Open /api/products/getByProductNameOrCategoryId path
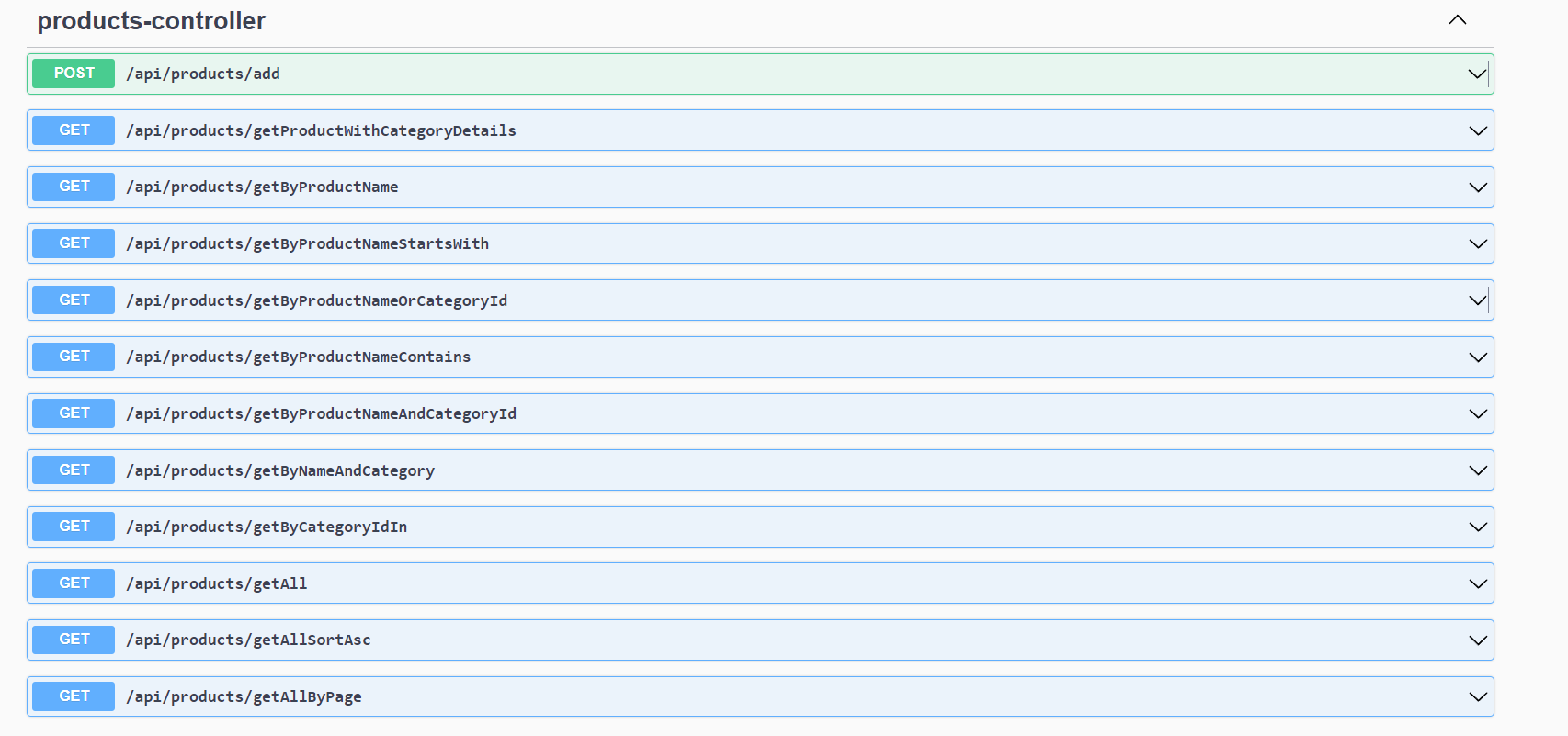Screen dimensions: 1568x736 point(316,300)
